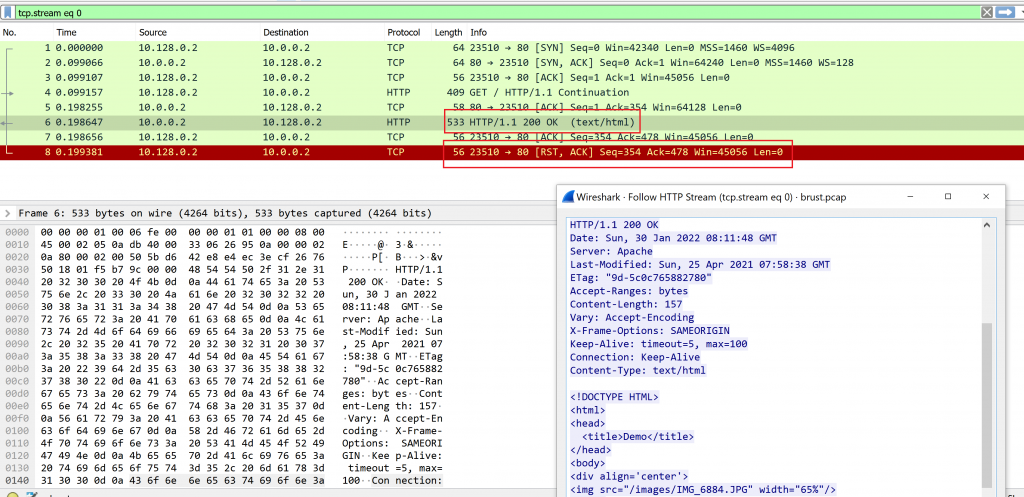The image size is (1024, 497).
Task: Click into the tcp.stream eq 0 filter field
Action: pos(496,12)
